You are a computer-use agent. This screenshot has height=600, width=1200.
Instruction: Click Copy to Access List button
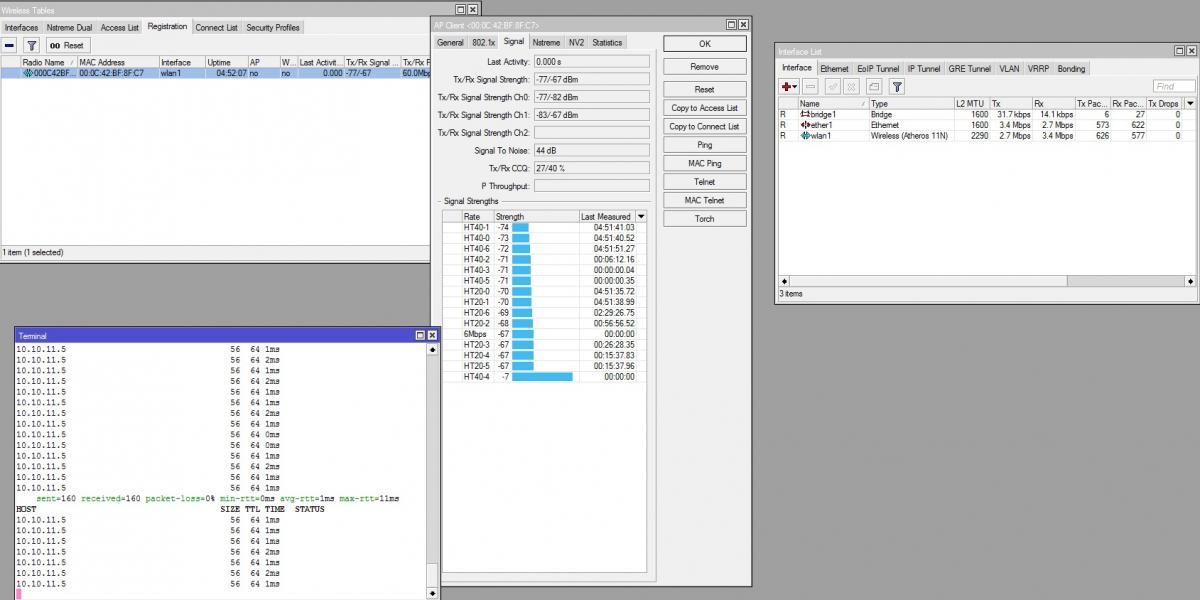coord(704,108)
